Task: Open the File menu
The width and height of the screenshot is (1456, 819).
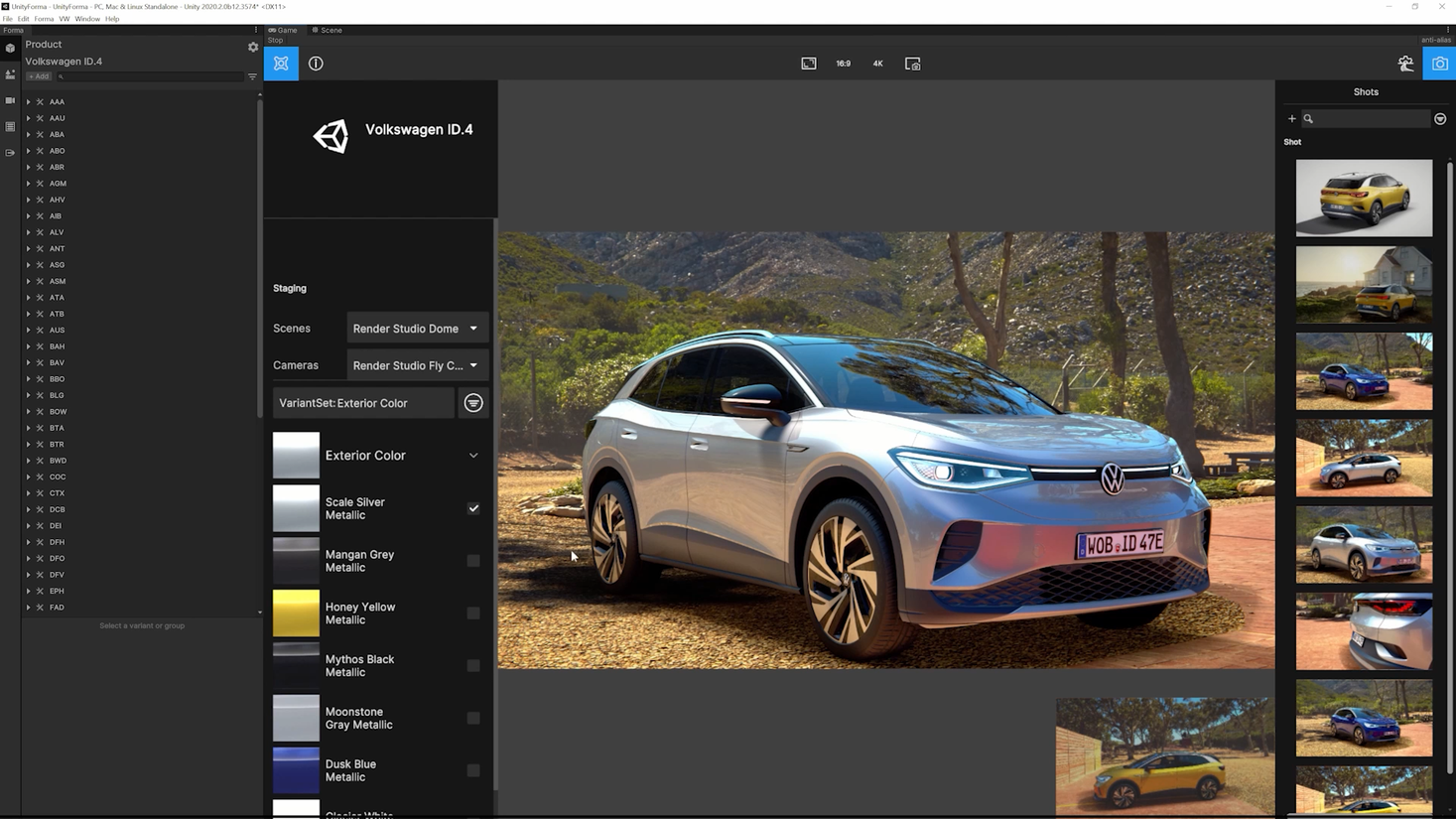Action: pos(8,19)
